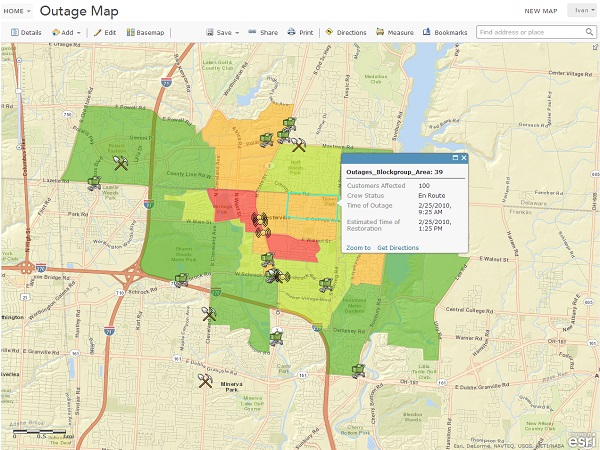600x450 pixels.
Task: Click the esri logo
Action: [x=581, y=441]
